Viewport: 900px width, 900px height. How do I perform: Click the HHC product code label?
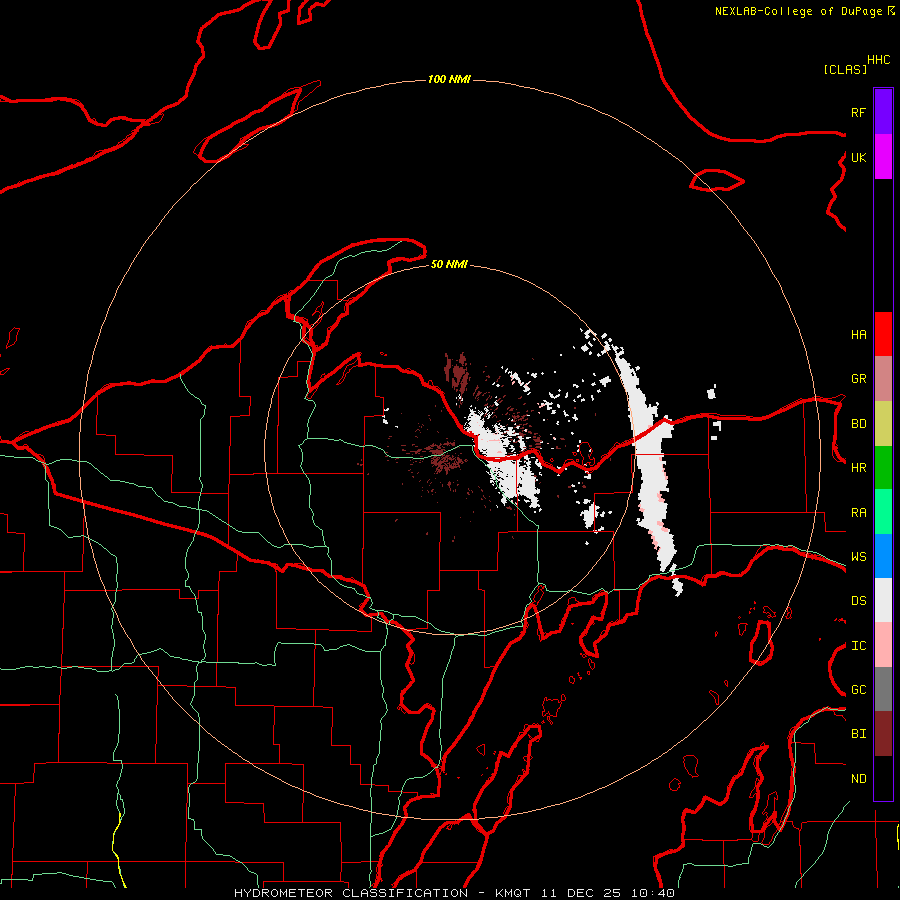[878, 60]
